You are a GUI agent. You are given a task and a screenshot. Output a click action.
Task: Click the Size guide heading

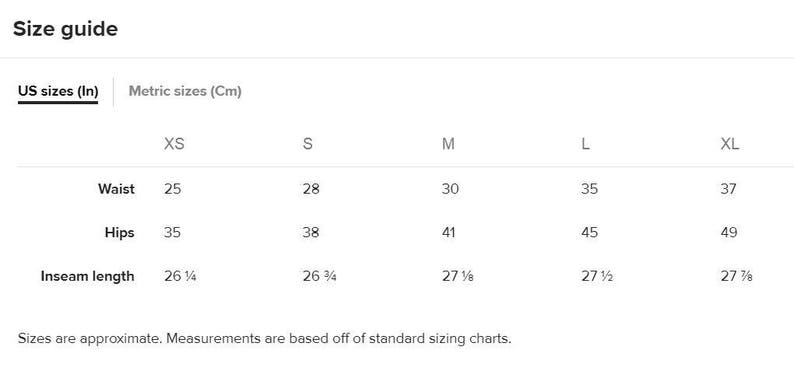(x=65, y=29)
